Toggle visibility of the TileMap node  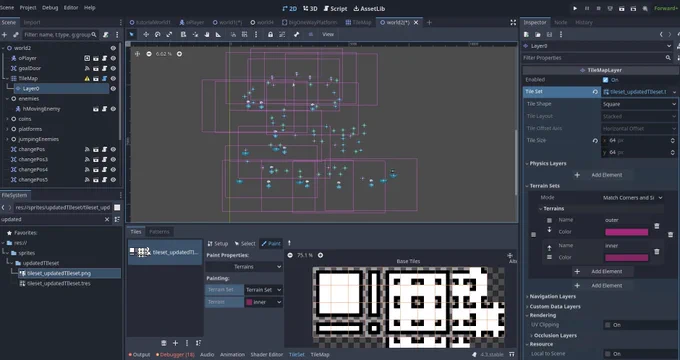[x=113, y=79]
